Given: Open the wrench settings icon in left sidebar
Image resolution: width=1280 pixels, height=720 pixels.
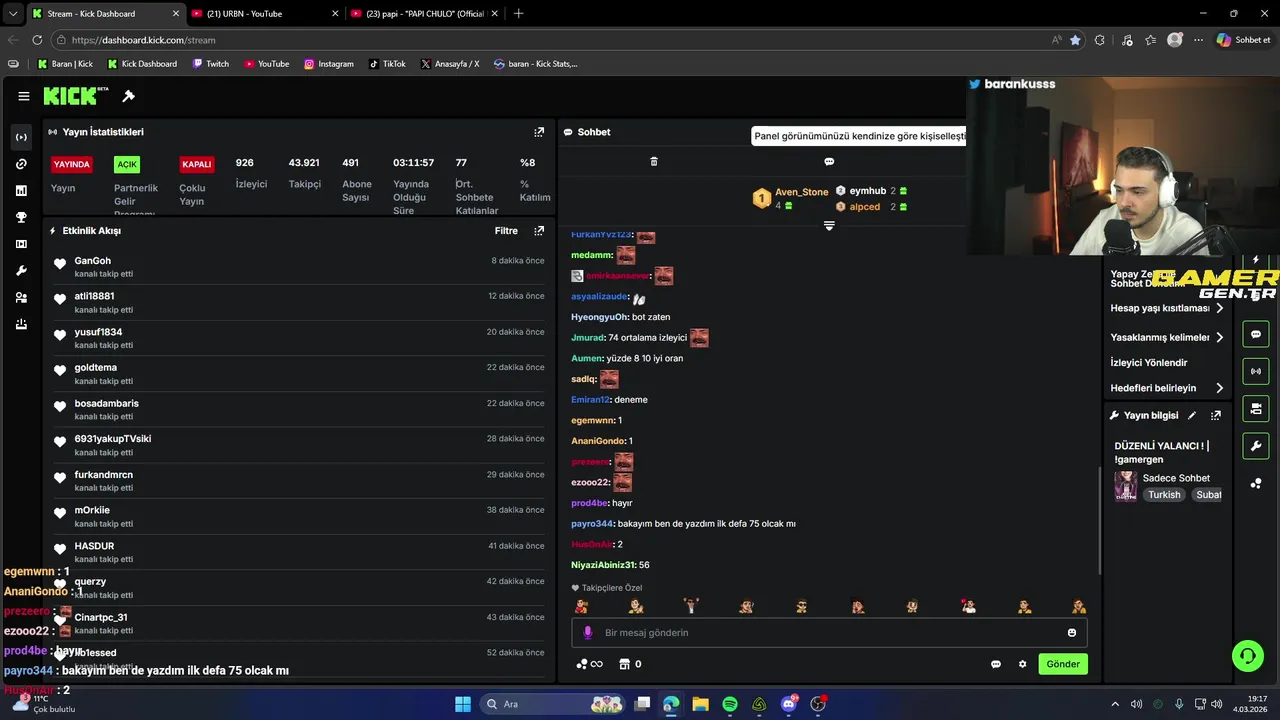Looking at the screenshot, I should (x=21, y=271).
